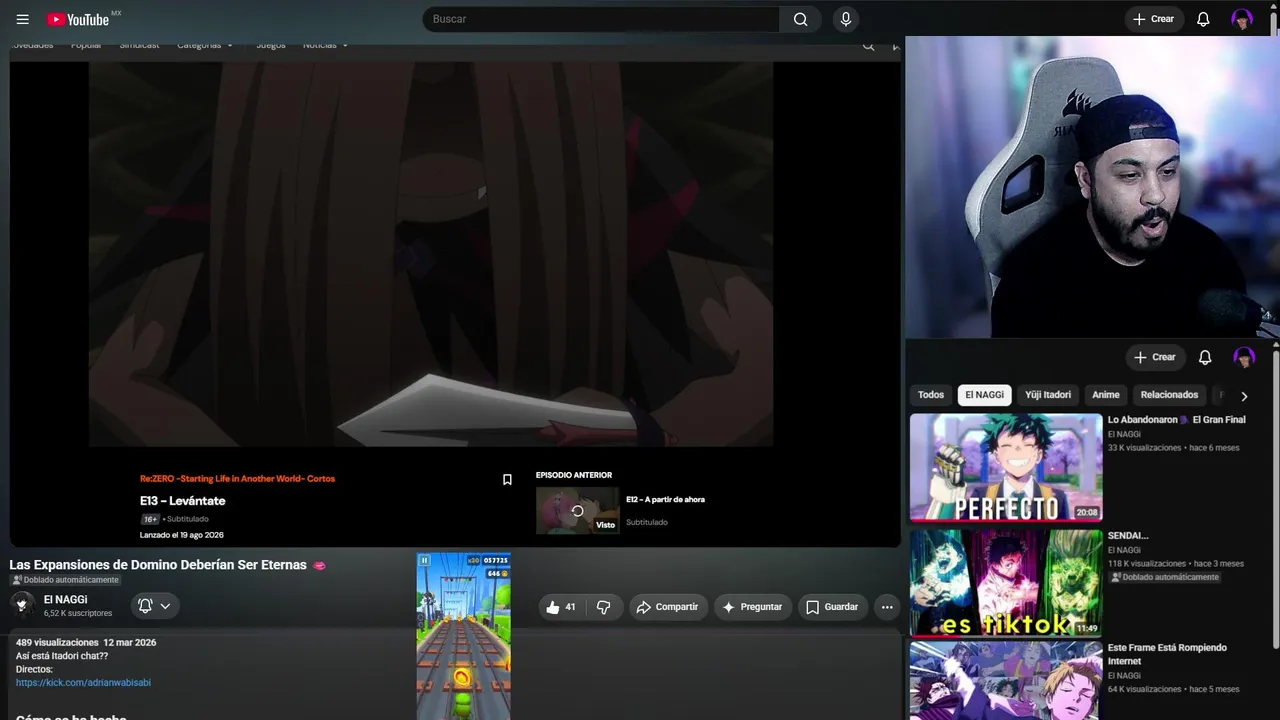The height and width of the screenshot is (720, 1280).
Task: Select the Todos filter chip
Action: (931, 395)
